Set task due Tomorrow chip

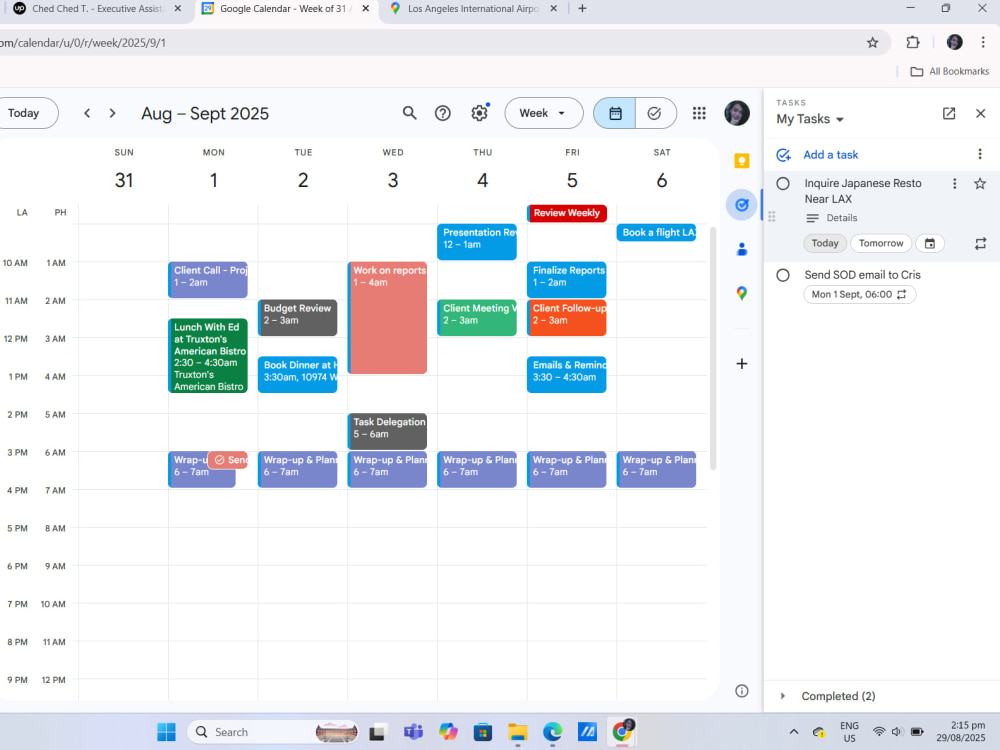[881, 244]
